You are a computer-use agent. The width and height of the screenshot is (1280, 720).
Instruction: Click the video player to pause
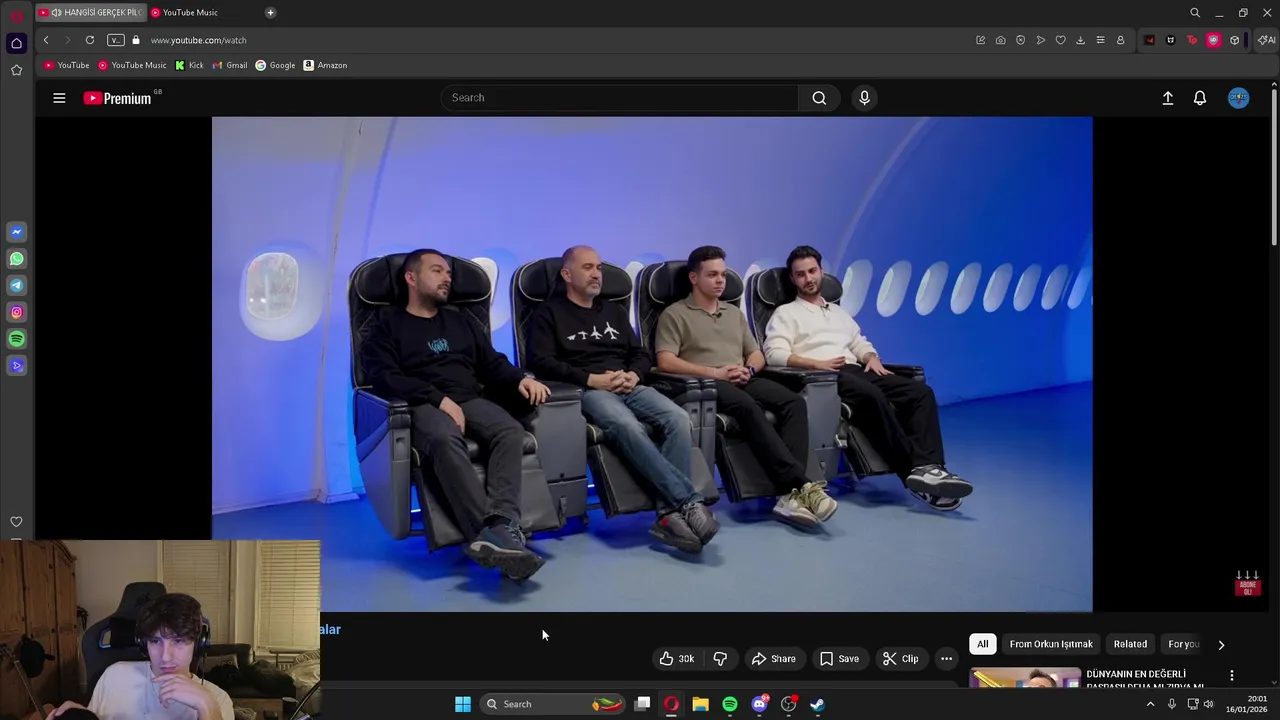point(652,364)
